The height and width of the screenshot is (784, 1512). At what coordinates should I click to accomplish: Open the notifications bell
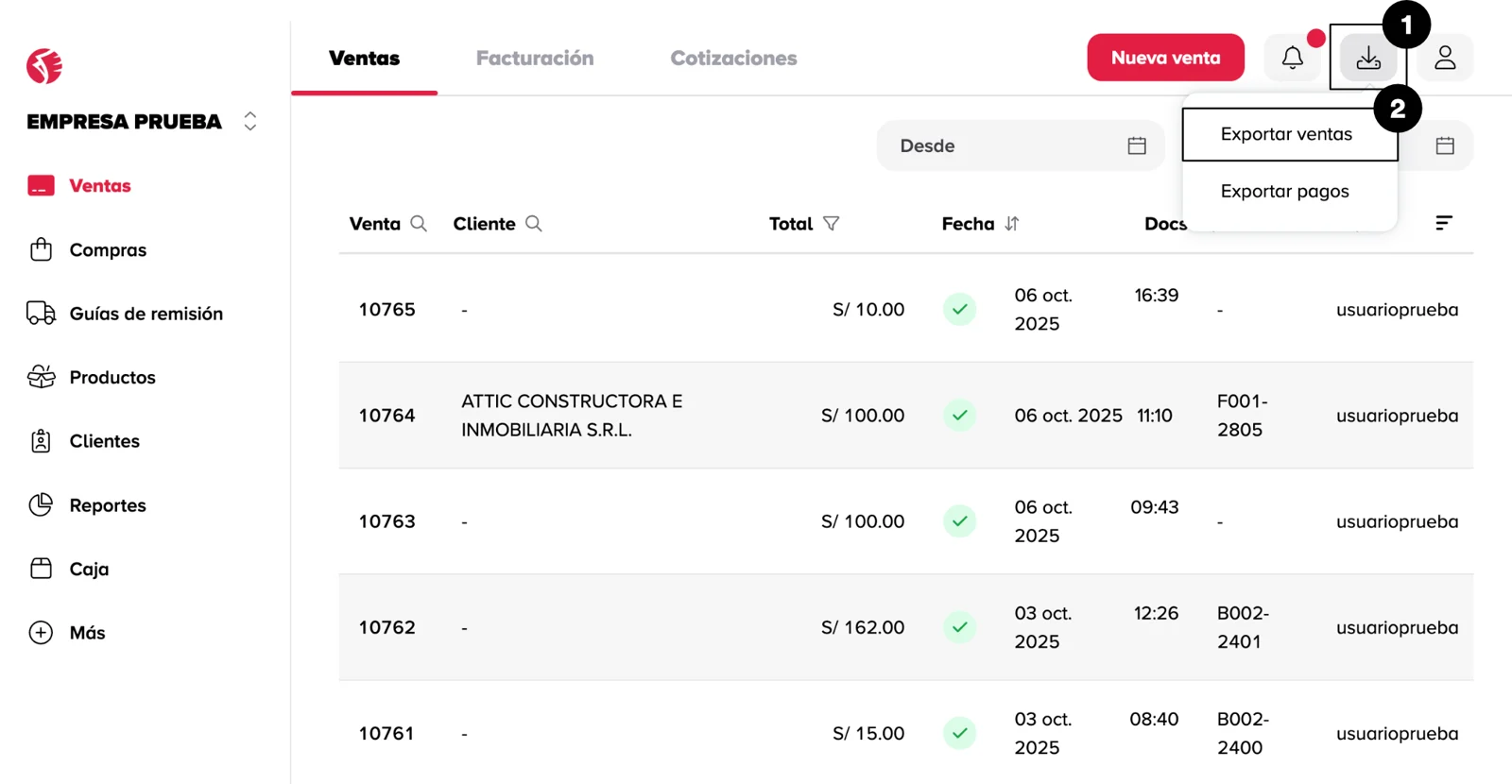point(1292,59)
